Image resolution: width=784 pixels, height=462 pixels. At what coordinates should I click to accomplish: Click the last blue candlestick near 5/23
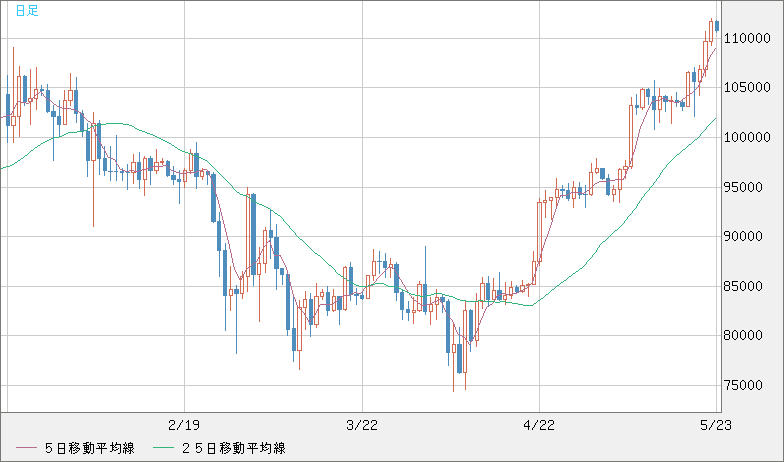pos(717,26)
